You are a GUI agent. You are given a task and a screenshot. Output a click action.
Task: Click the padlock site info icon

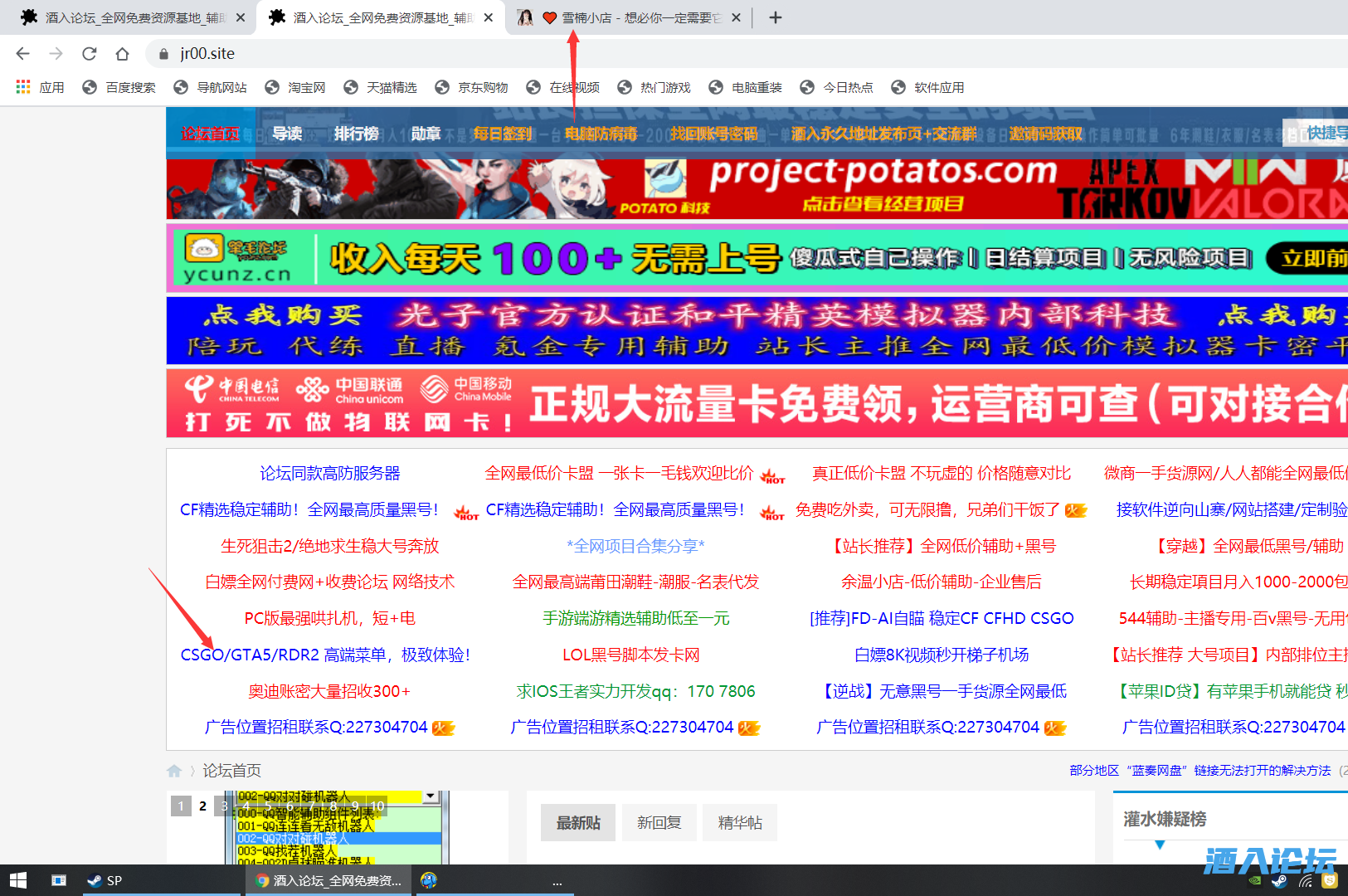click(x=163, y=54)
